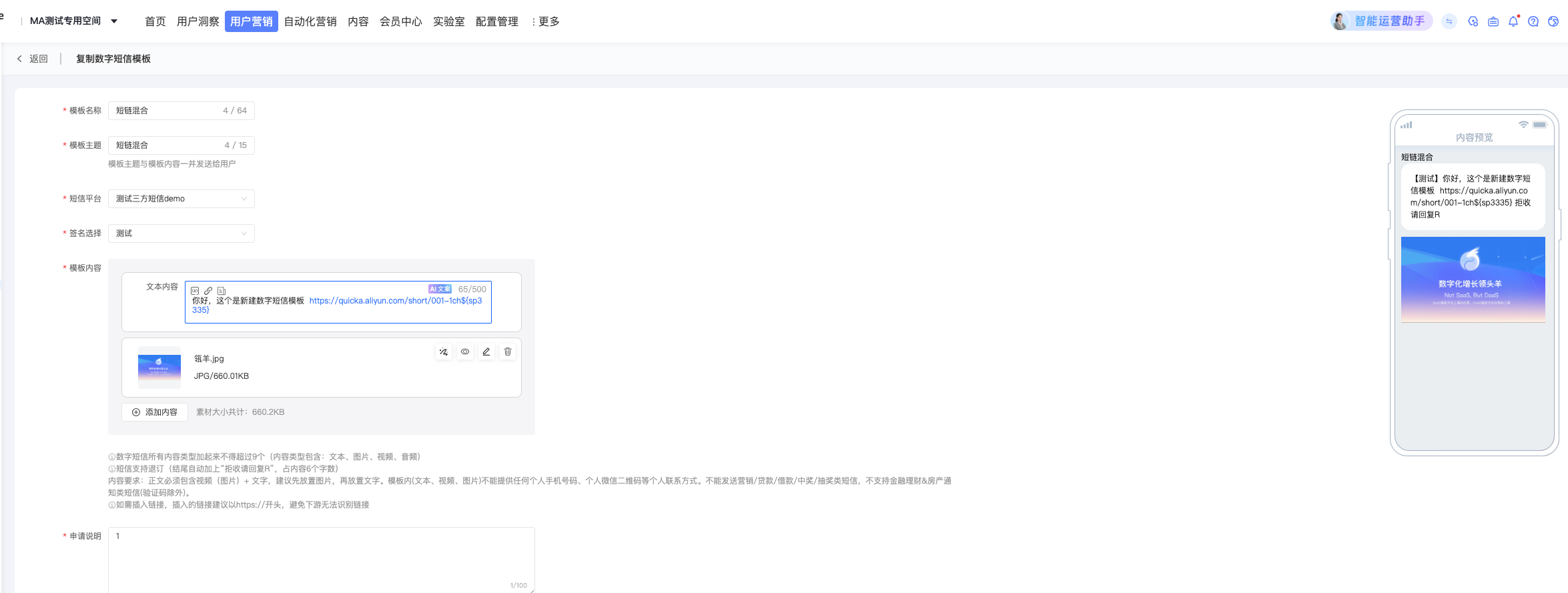Image resolution: width=1568 pixels, height=593 pixels.
Task: Click the back arrow next to 返回
Action: (19, 59)
